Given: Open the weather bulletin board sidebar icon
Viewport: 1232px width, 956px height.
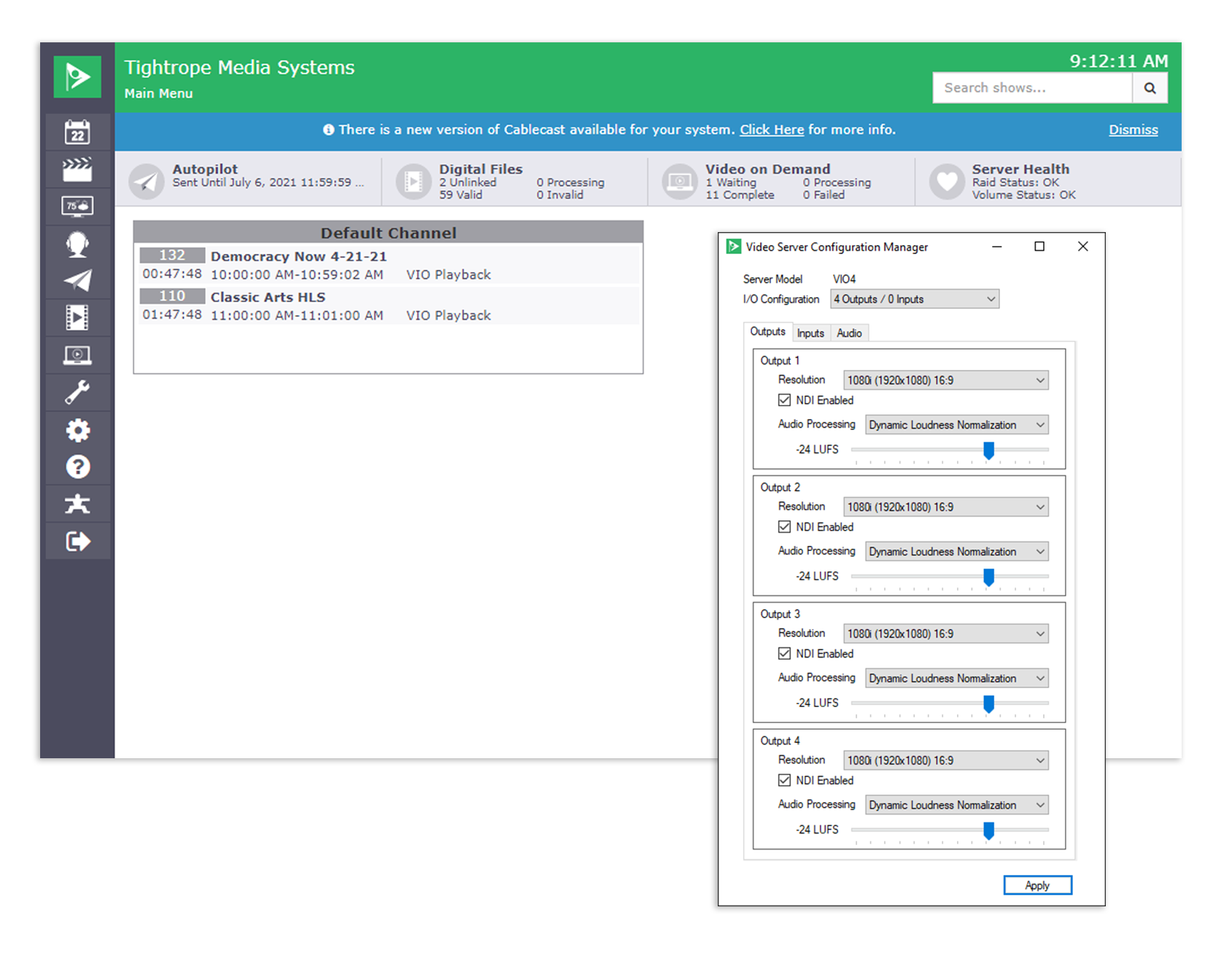Looking at the screenshot, I should coord(77,207).
